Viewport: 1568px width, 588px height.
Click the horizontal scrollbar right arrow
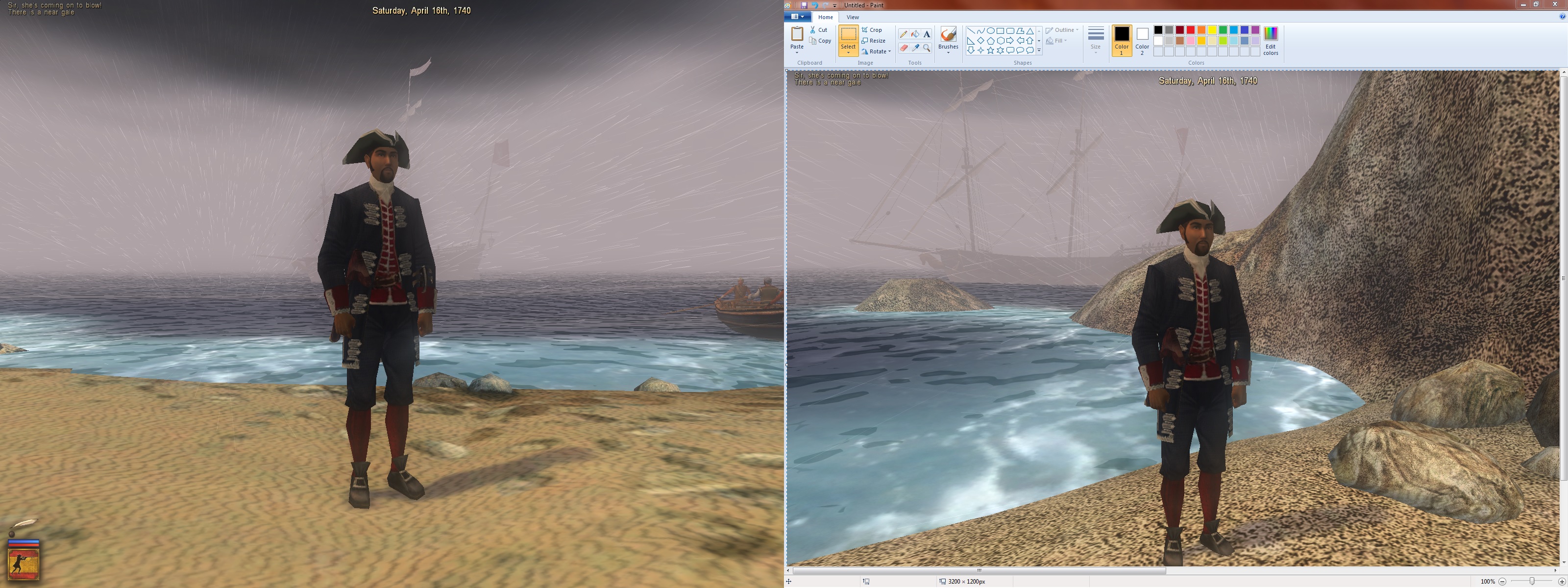point(1555,571)
